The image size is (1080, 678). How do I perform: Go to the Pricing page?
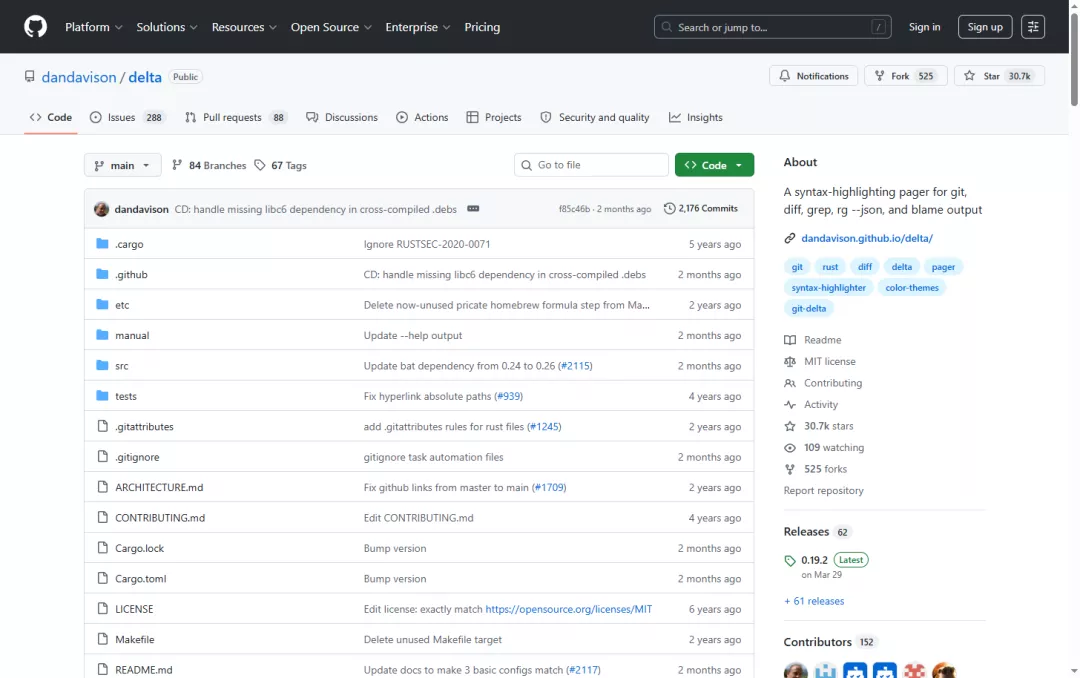482,27
